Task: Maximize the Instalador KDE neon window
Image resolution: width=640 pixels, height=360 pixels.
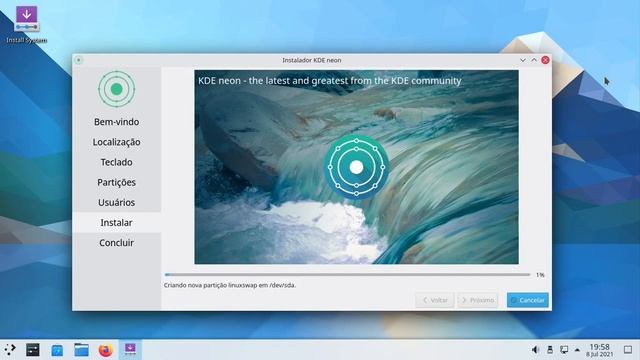Action: click(534, 60)
